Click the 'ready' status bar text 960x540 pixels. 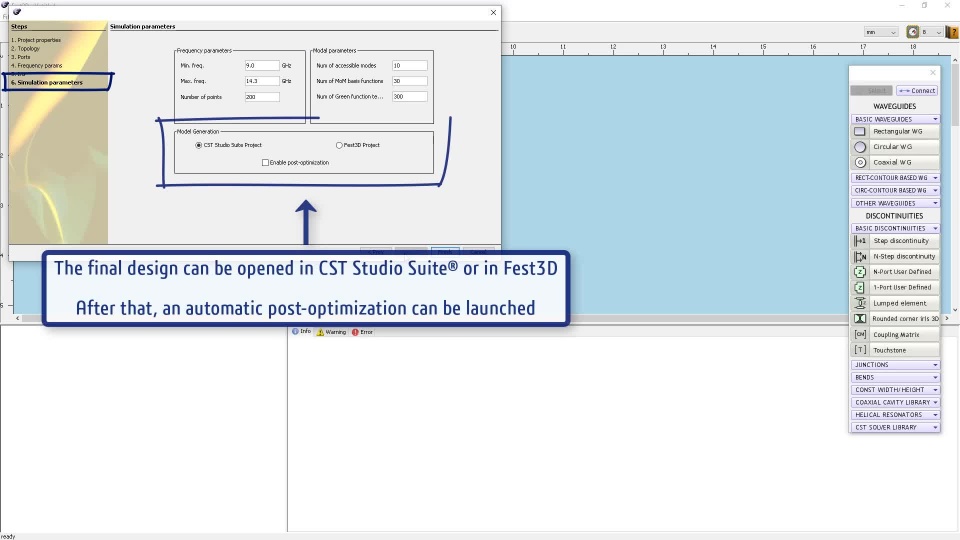8,536
